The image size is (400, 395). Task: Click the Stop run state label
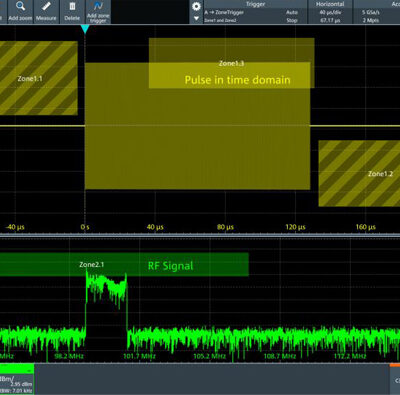292,20
